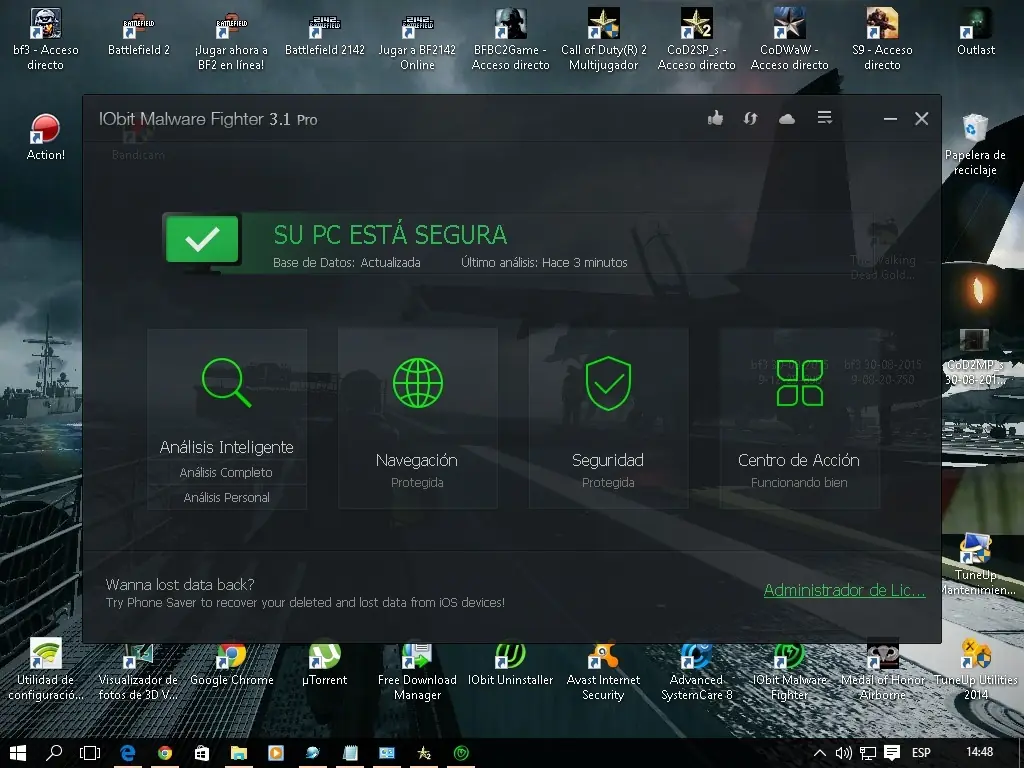The width and height of the screenshot is (1024, 768).
Task: Click Último análisis: Hace 3 minutos text
Action: [544, 263]
